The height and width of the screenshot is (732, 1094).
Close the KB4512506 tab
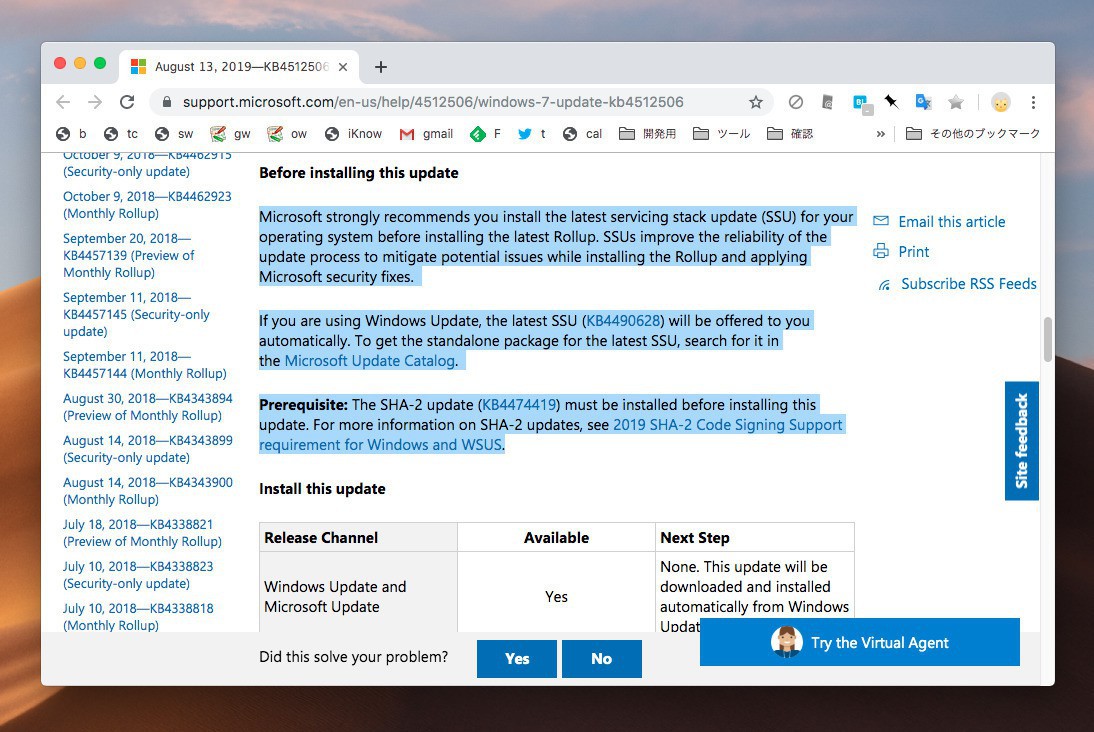pyautogui.click(x=343, y=67)
